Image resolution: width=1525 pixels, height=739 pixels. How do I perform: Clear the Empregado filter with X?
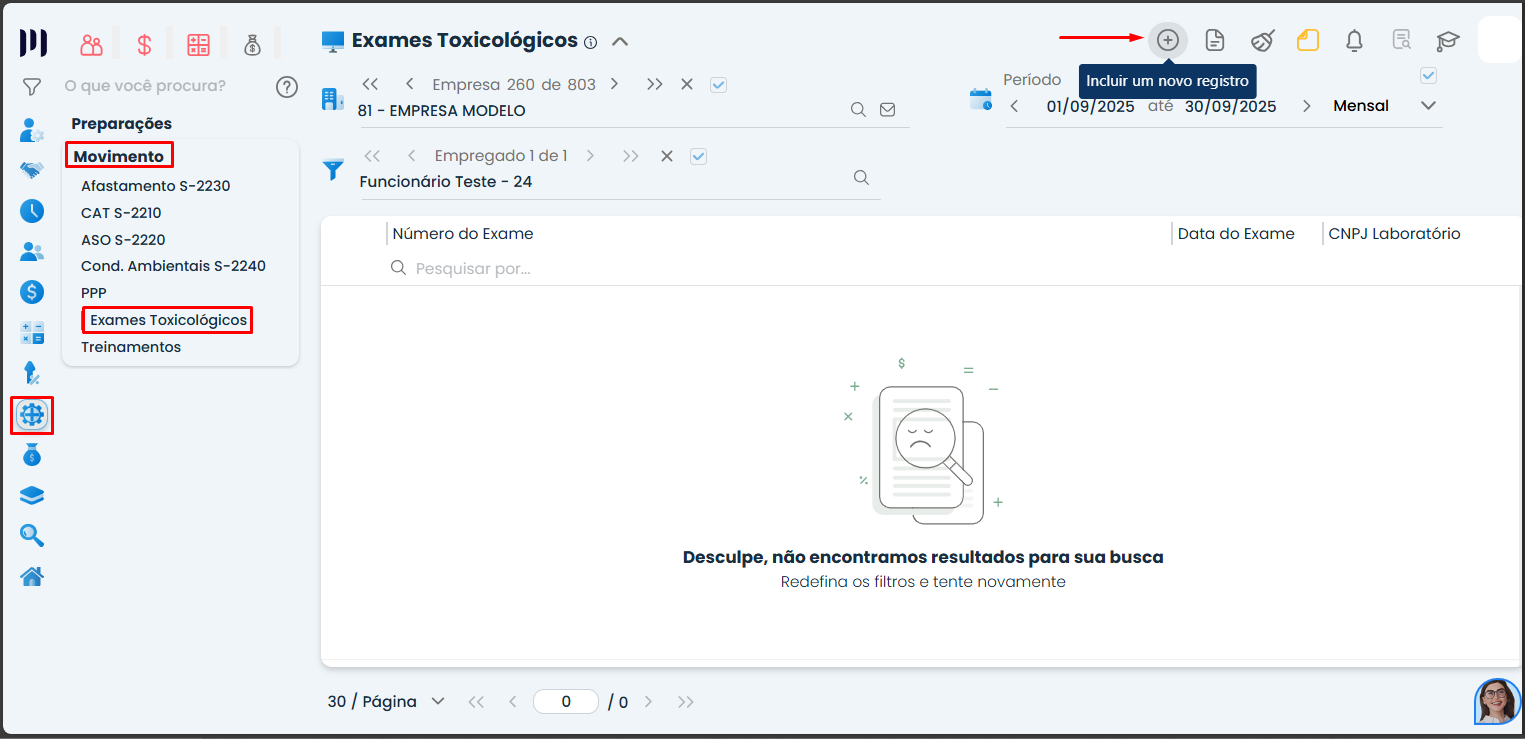[x=667, y=156]
